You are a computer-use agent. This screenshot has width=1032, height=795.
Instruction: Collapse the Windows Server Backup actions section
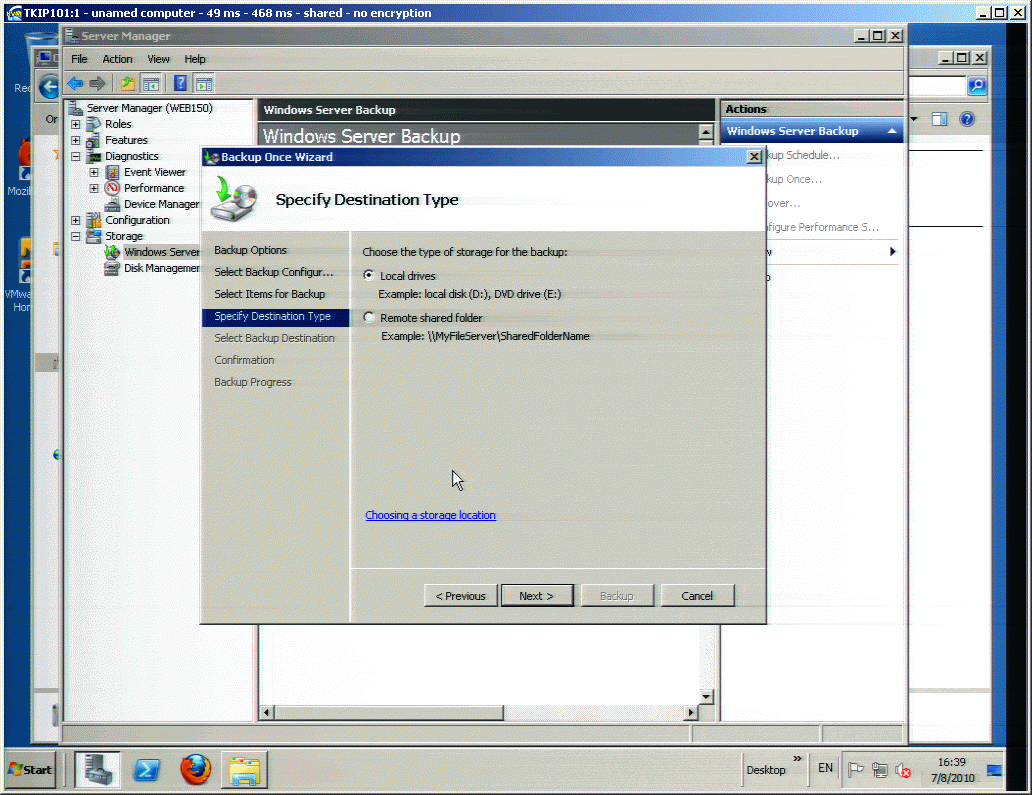tap(892, 131)
